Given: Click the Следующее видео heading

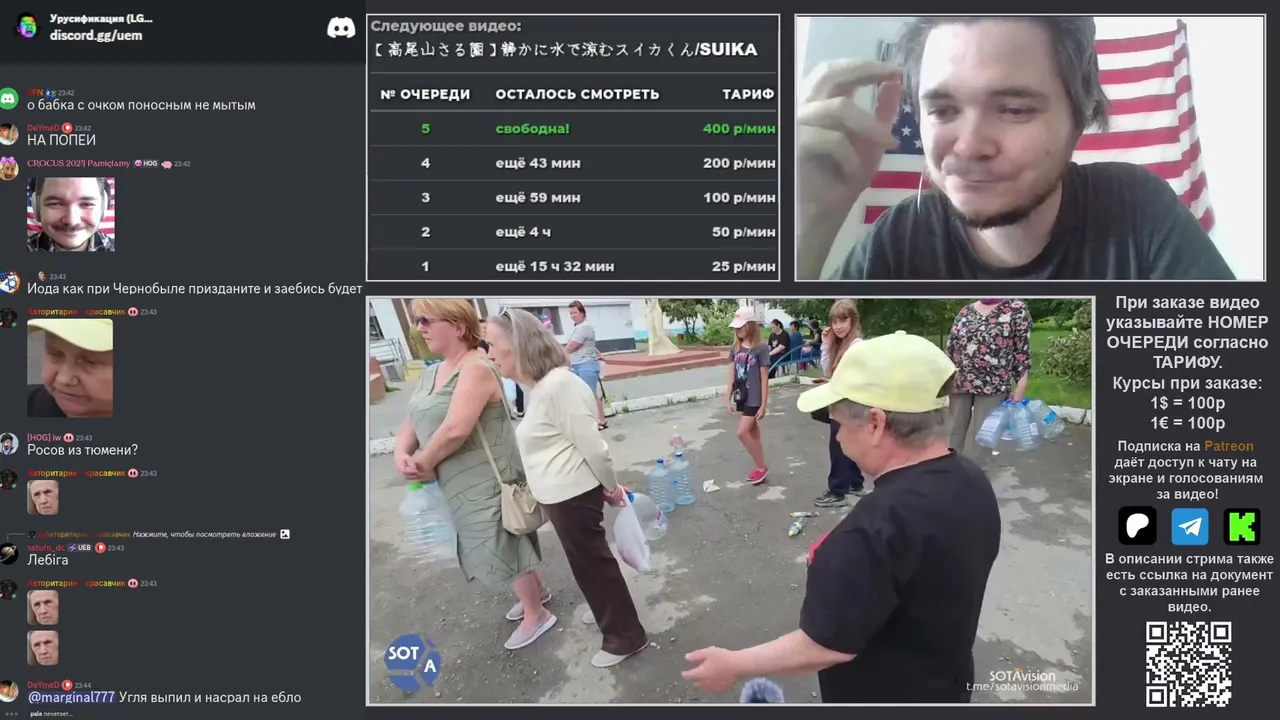Looking at the screenshot, I should click(x=445, y=26).
